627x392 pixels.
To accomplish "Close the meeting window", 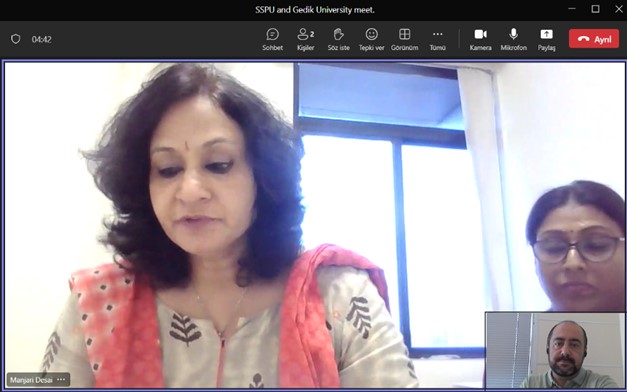I will point(619,9).
